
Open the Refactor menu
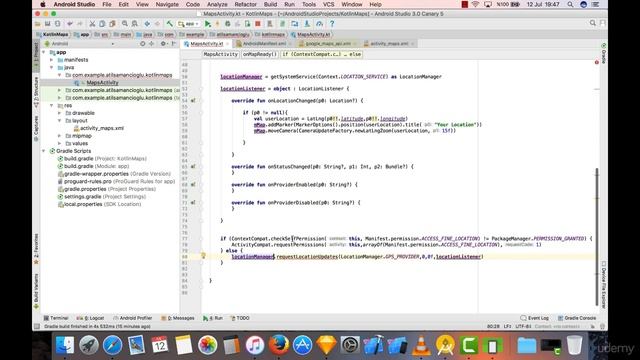point(245,4)
